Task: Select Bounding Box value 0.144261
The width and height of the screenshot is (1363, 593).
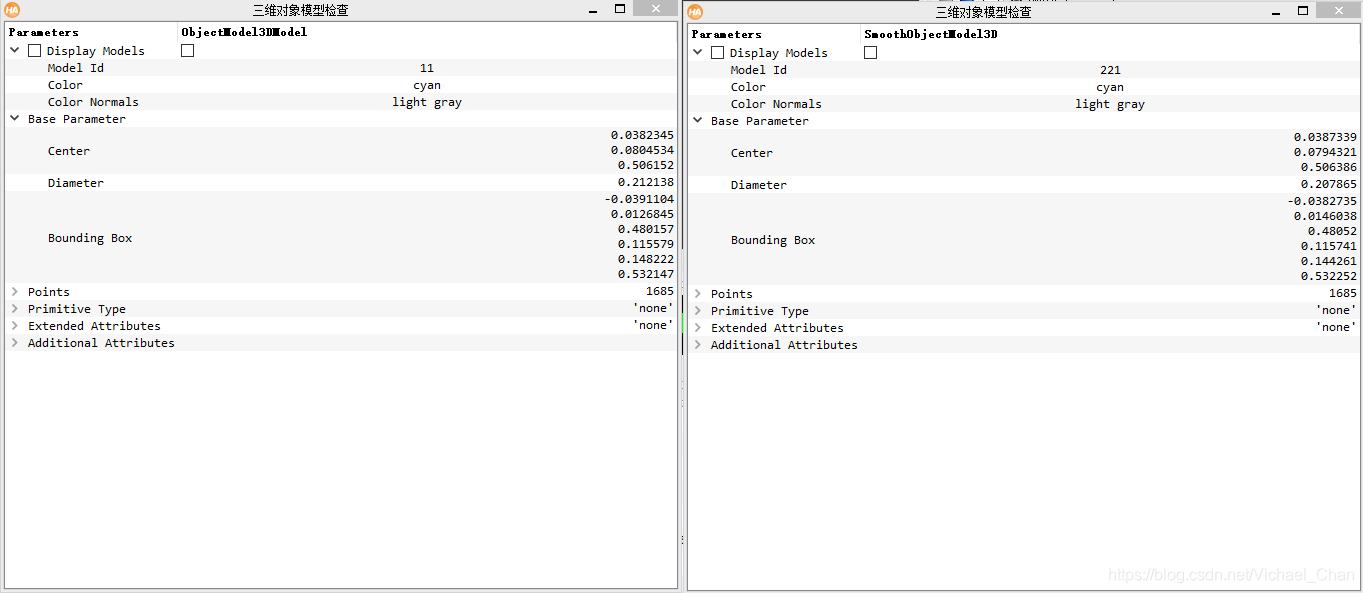Action: pyautogui.click(x=1328, y=261)
